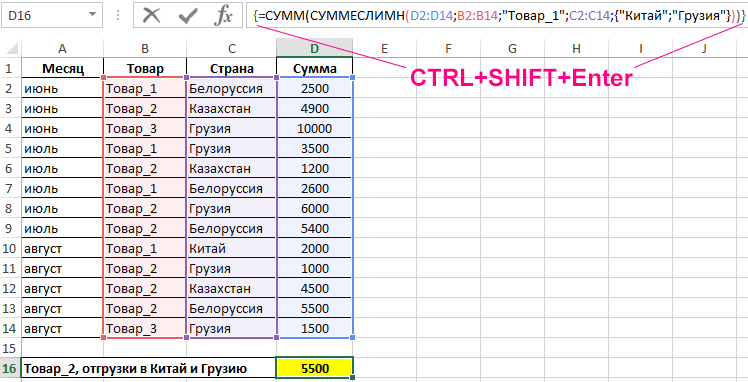This screenshot has height=382, width=748.
Task: Select row 5 header
Action: pos(10,148)
